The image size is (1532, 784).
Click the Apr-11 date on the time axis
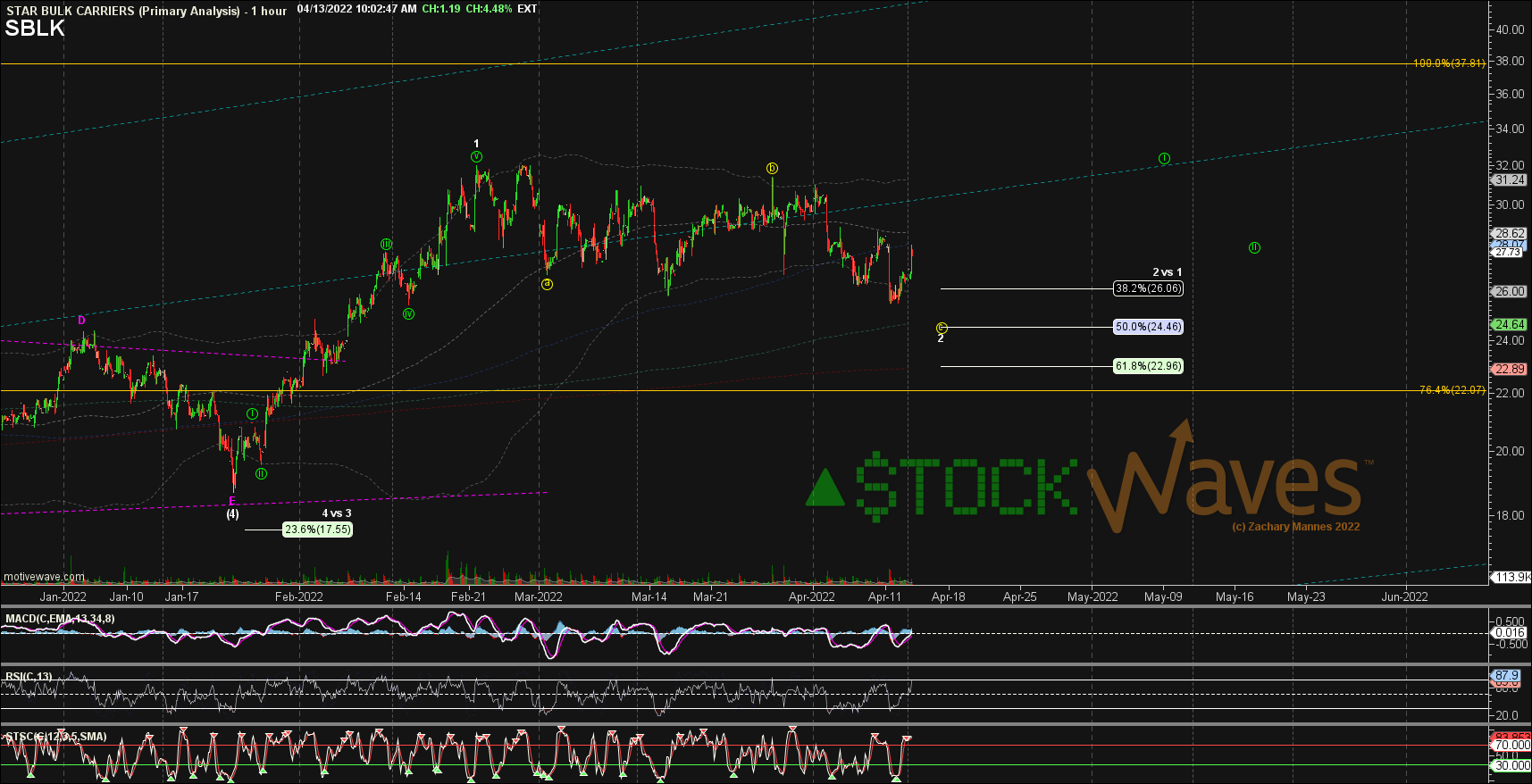point(884,596)
